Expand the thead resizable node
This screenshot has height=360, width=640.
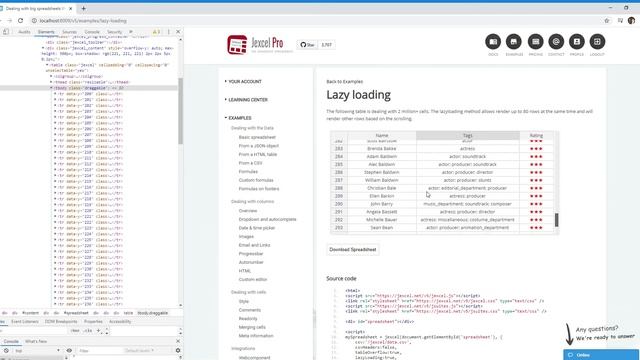pyautogui.click(x=51, y=82)
